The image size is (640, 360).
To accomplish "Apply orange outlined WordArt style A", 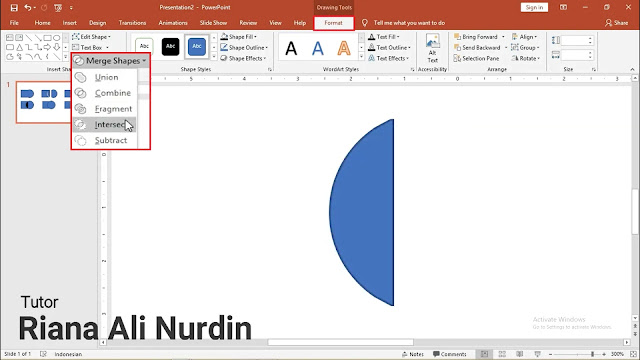I will point(344,48).
